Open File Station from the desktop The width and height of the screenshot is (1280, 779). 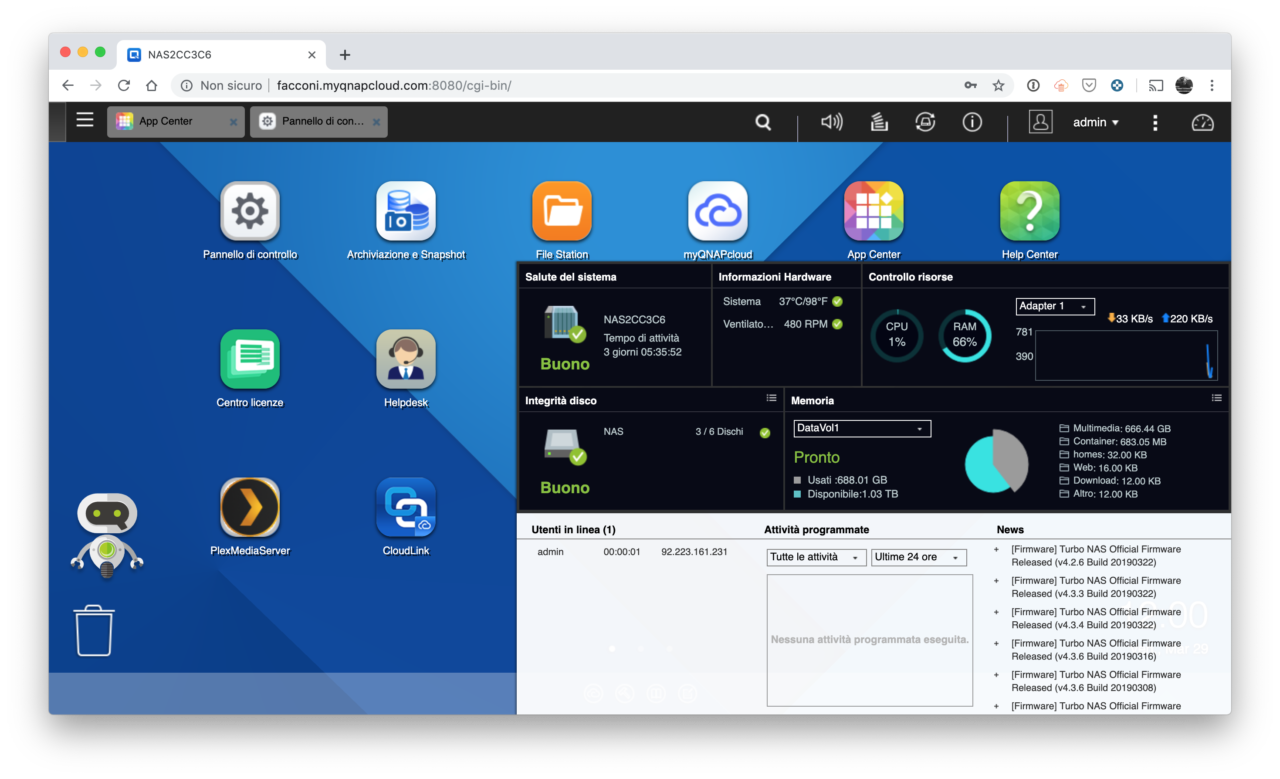(561, 211)
